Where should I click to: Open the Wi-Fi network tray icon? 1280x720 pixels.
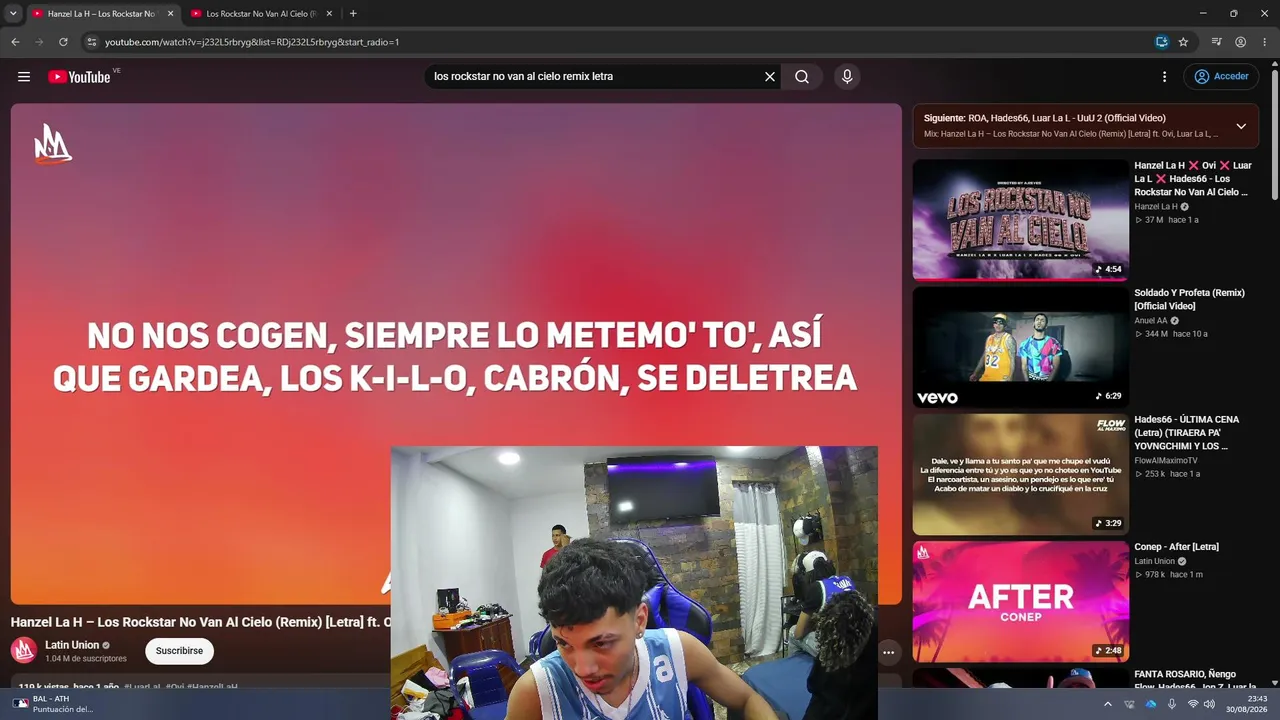1193,704
